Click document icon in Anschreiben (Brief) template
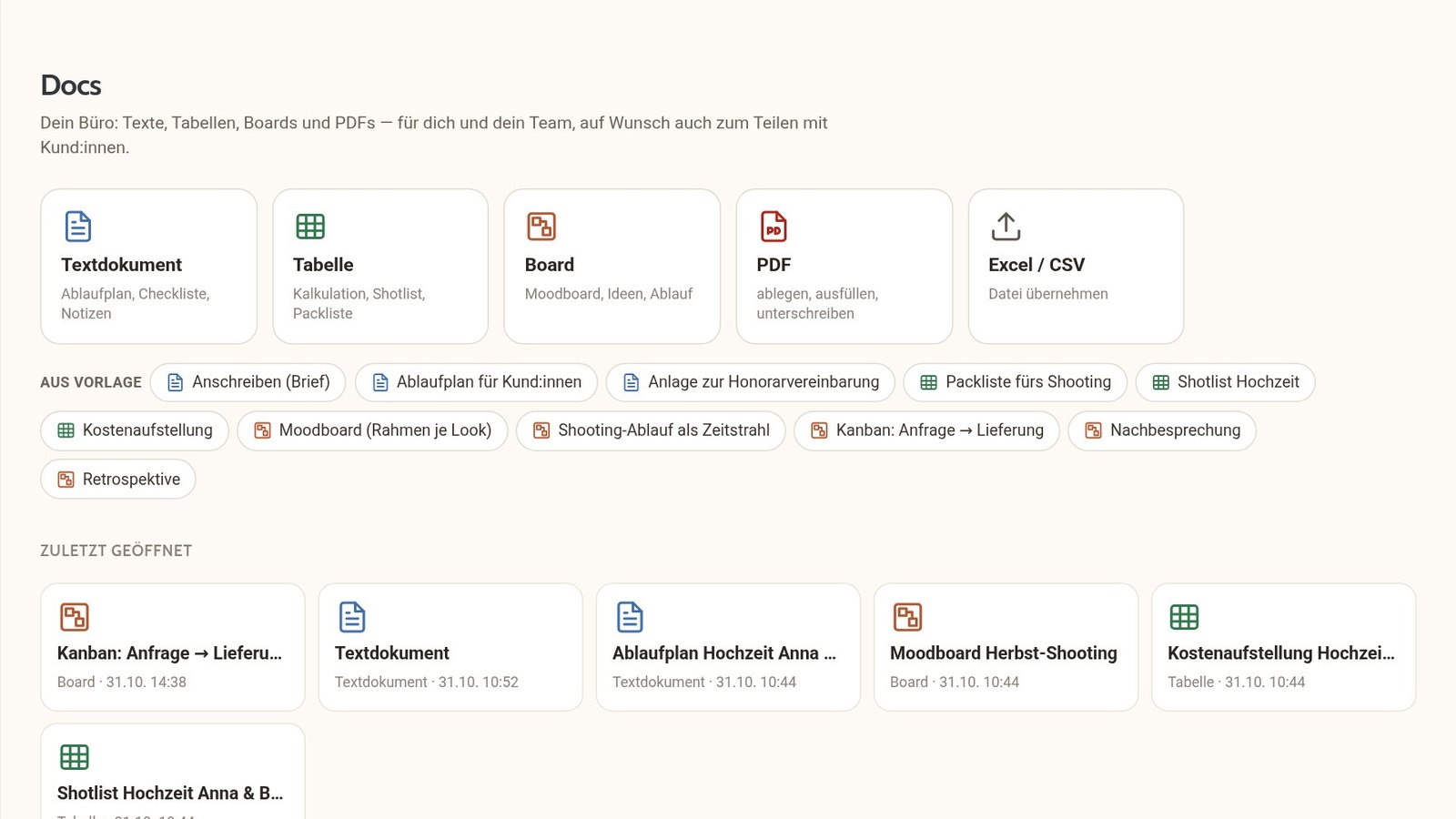The height and width of the screenshot is (819, 1456). tap(176, 382)
